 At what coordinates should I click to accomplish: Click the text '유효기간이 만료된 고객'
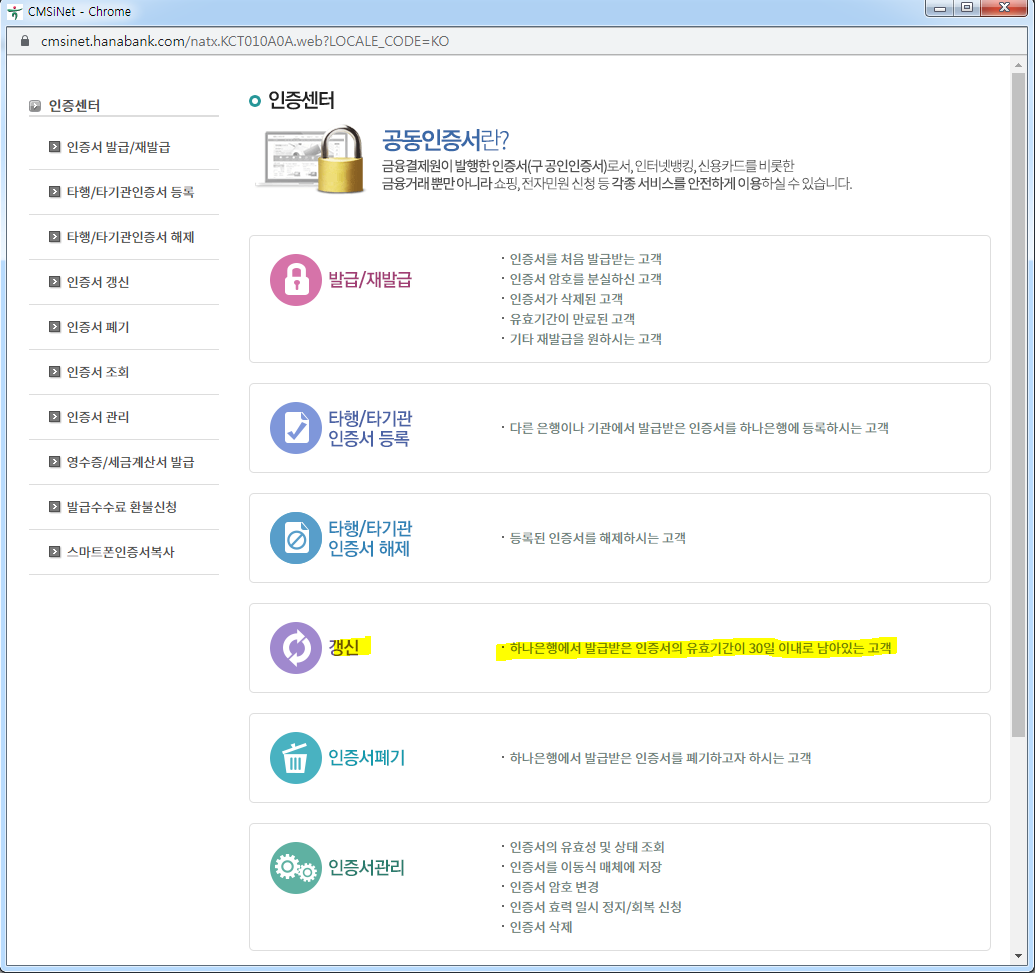click(x=572, y=319)
